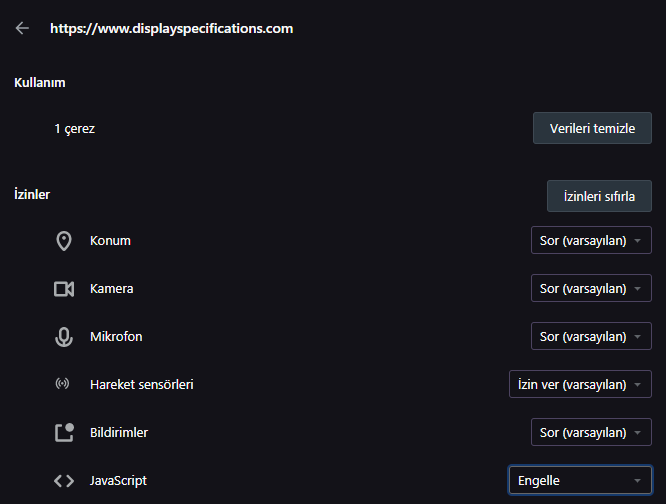
Task: Click the Kamera video camera icon
Action: [x=64, y=289]
